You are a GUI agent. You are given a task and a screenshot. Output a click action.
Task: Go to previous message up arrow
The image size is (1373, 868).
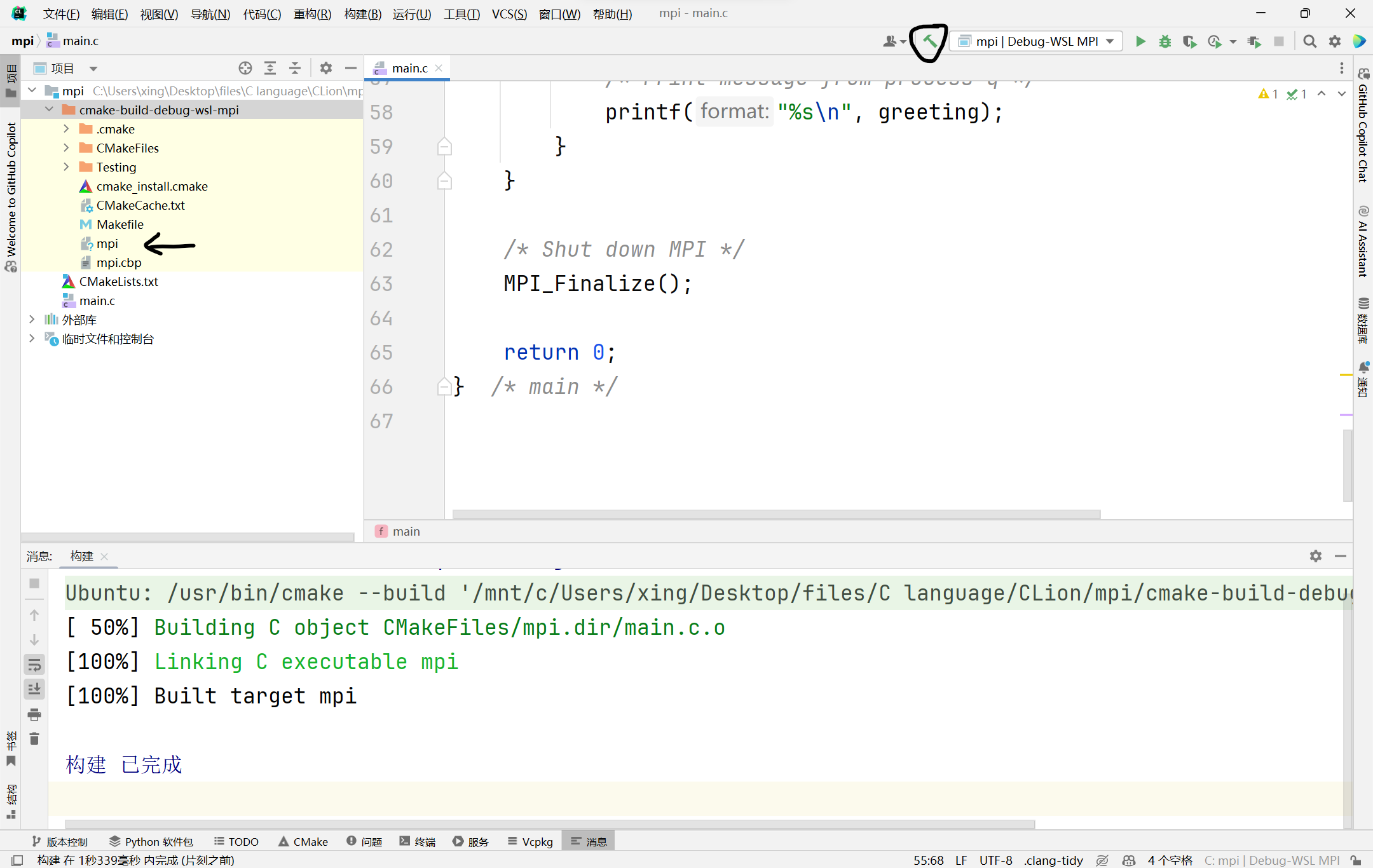[34, 614]
